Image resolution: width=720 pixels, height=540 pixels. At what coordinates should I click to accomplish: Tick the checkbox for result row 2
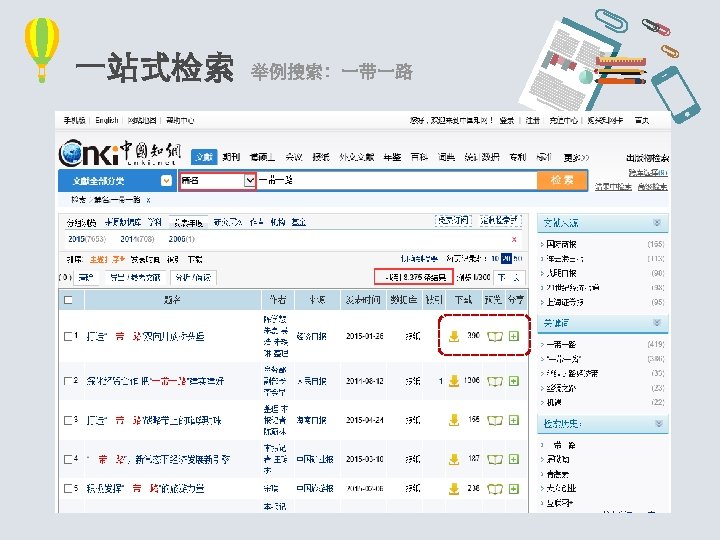tap(68, 381)
